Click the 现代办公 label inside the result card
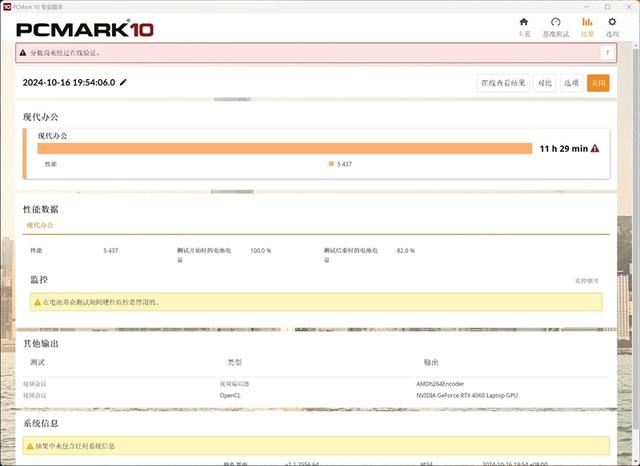 point(52,136)
